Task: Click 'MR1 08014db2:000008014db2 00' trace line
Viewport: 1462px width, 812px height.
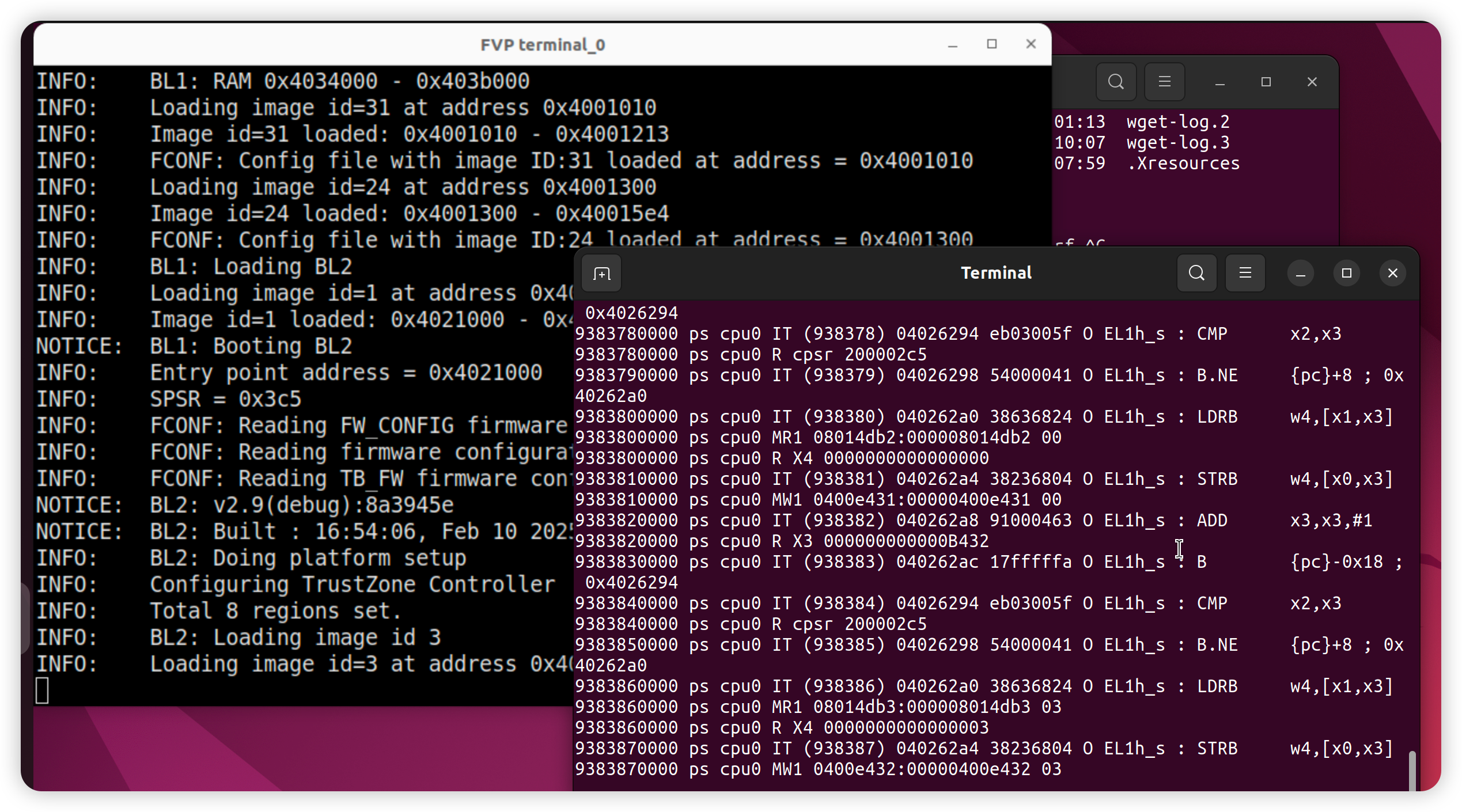Action: (818, 437)
